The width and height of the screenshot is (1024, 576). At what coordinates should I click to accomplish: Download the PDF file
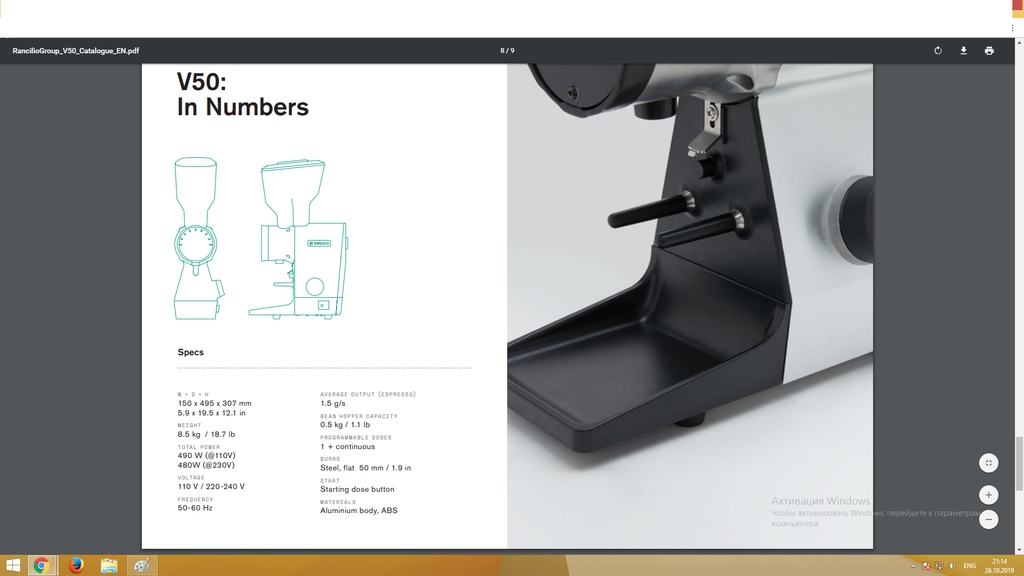(x=963, y=50)
